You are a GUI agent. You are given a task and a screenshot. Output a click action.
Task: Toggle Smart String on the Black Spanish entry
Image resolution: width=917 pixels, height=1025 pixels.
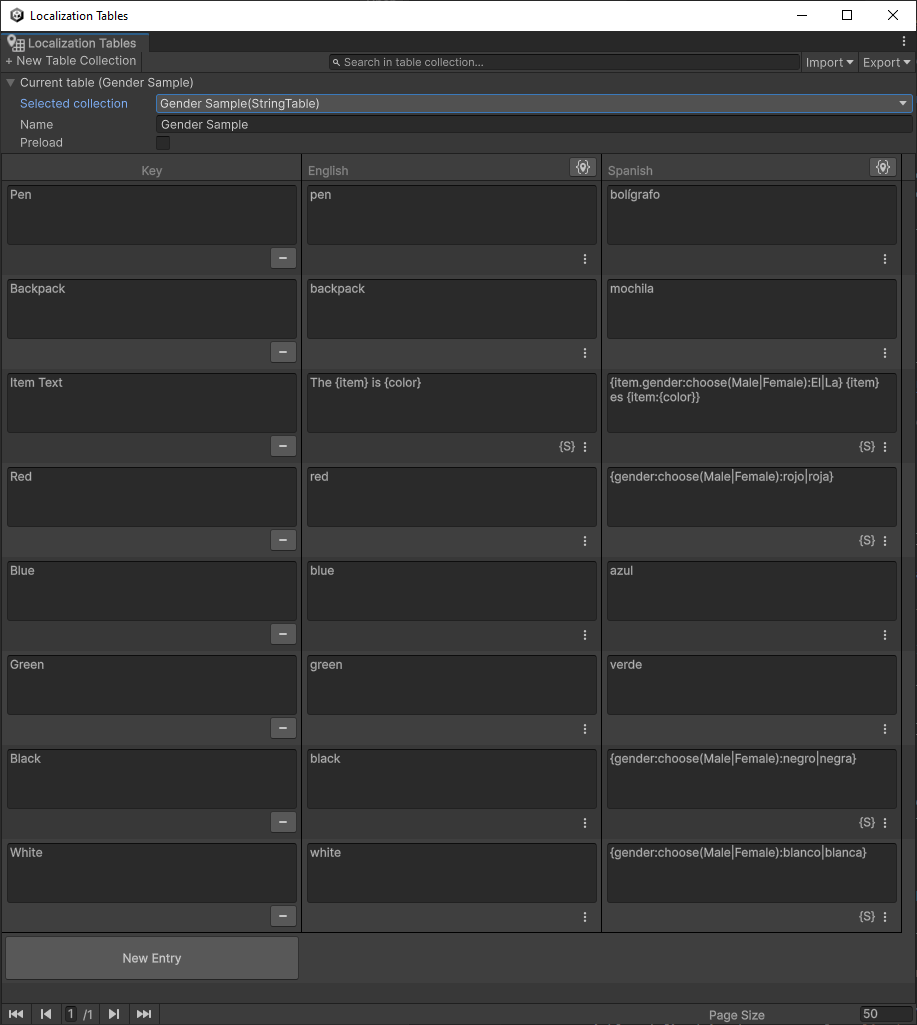pyautogui.click(x=866, y=822)
